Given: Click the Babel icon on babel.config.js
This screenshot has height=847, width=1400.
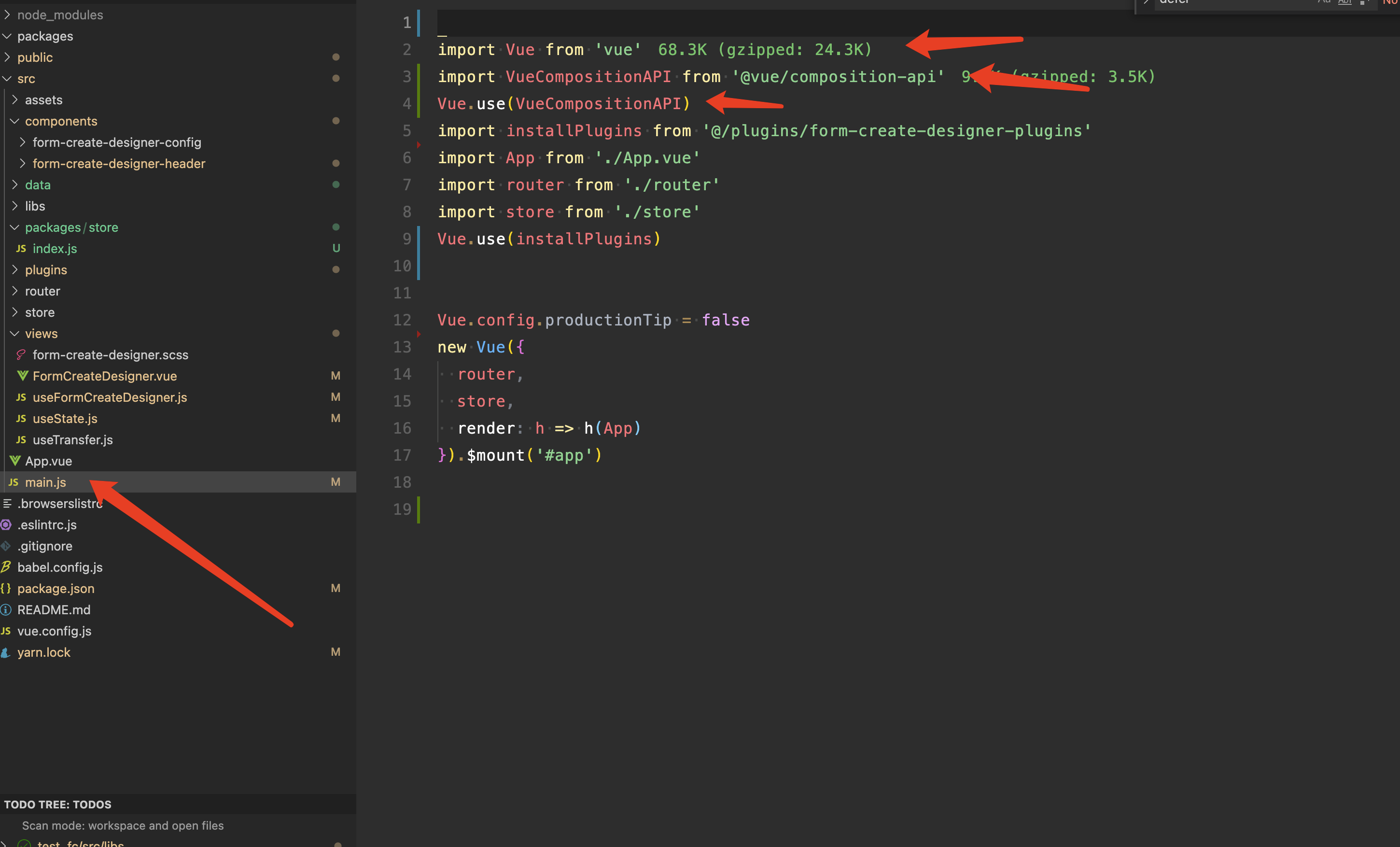Looking at the screenshot, I should (6, 567).
